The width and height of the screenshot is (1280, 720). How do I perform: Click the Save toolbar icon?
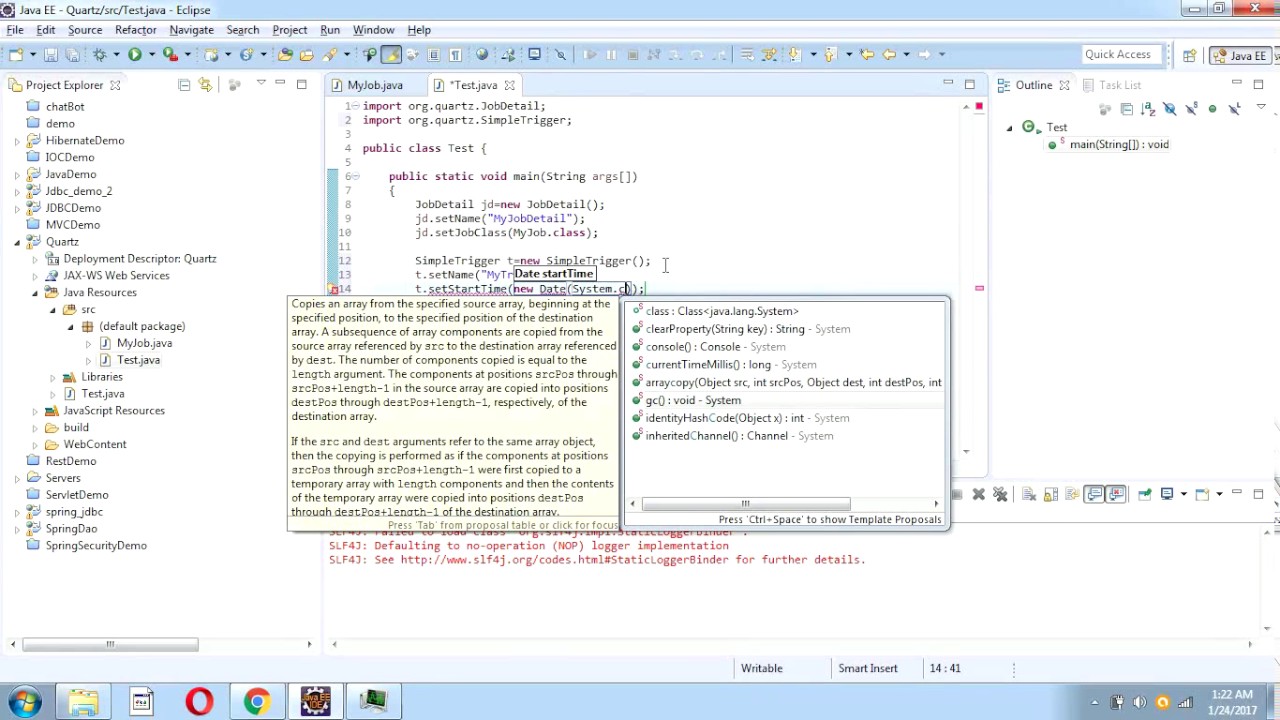(x=50, y=54)
